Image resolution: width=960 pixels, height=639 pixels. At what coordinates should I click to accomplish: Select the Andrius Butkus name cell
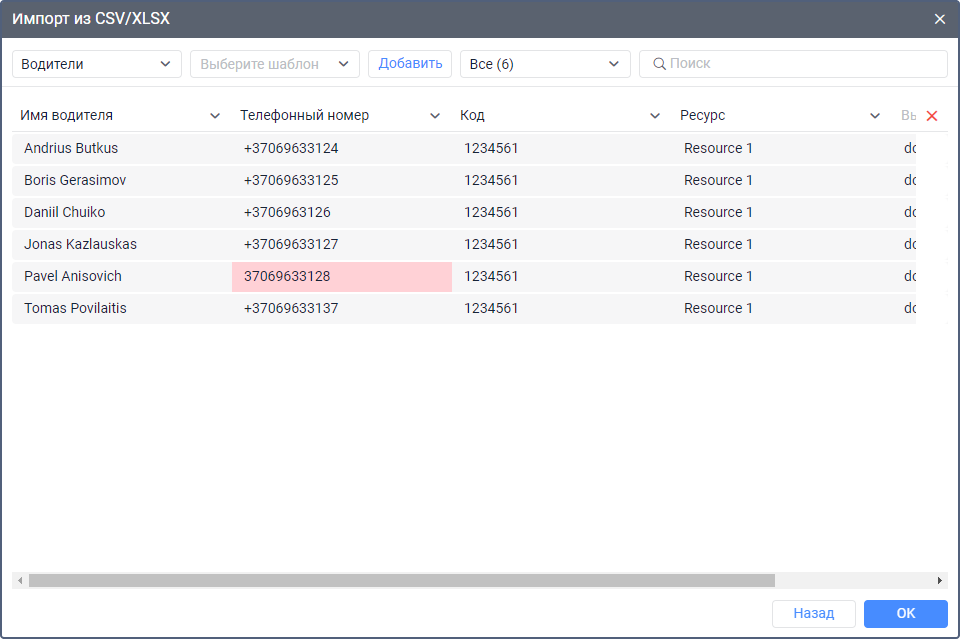click(x=121, y=148)
